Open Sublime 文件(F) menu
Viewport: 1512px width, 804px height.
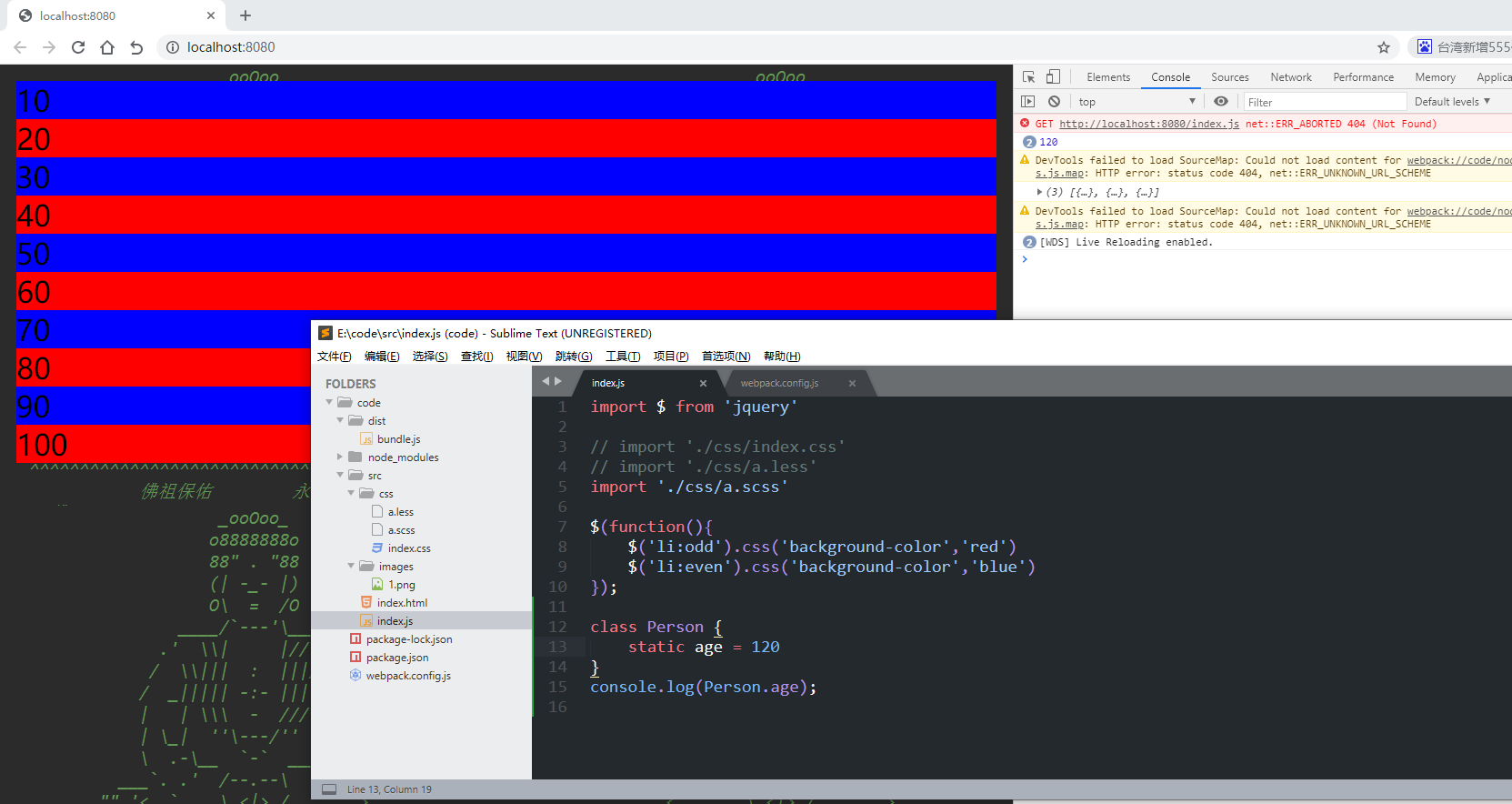click(x=334, y=357)
